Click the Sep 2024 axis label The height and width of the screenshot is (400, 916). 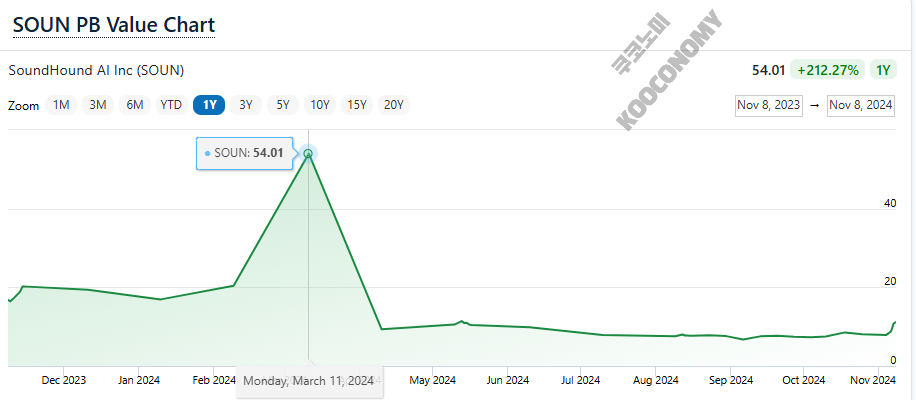(730, 381)
